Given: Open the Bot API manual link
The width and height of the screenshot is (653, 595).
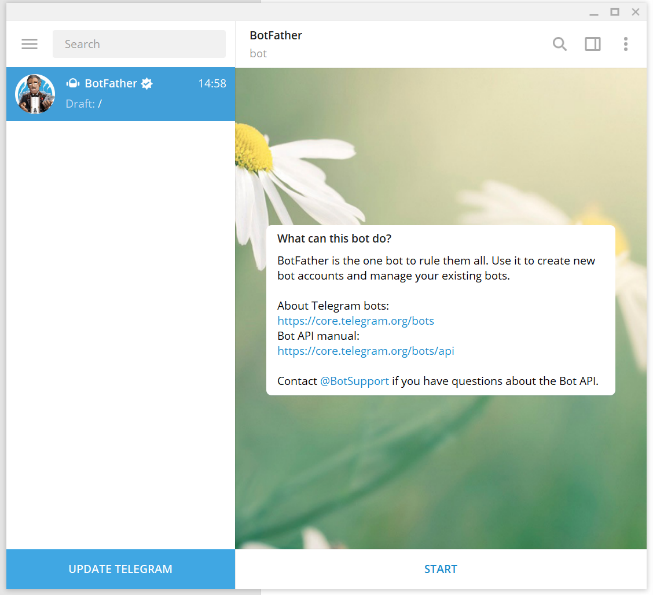Looking at the screenshot, I should (x=366, y=351).
